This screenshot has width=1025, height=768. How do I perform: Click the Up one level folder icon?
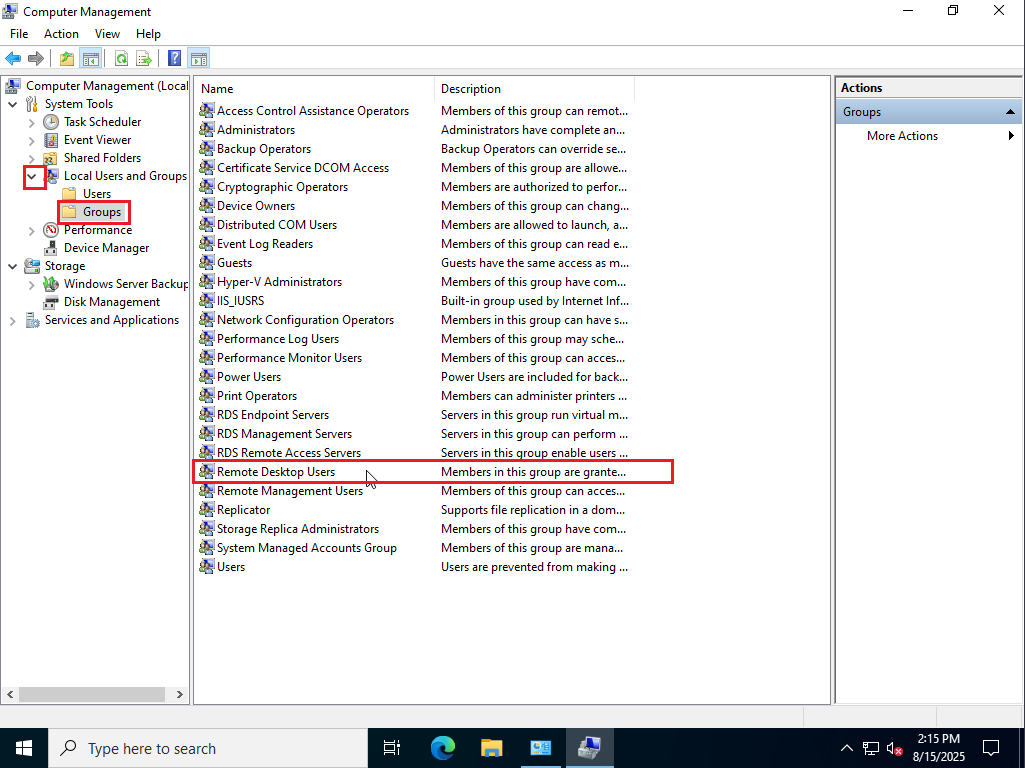click(67, 59)
